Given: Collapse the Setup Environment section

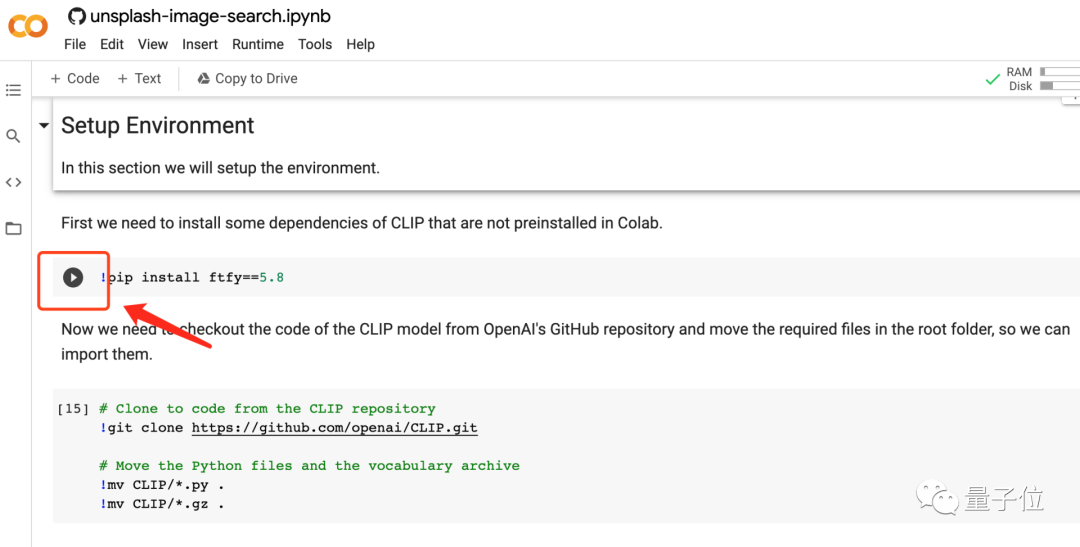Looking at the screenshot, I should (x=43, y=126).
